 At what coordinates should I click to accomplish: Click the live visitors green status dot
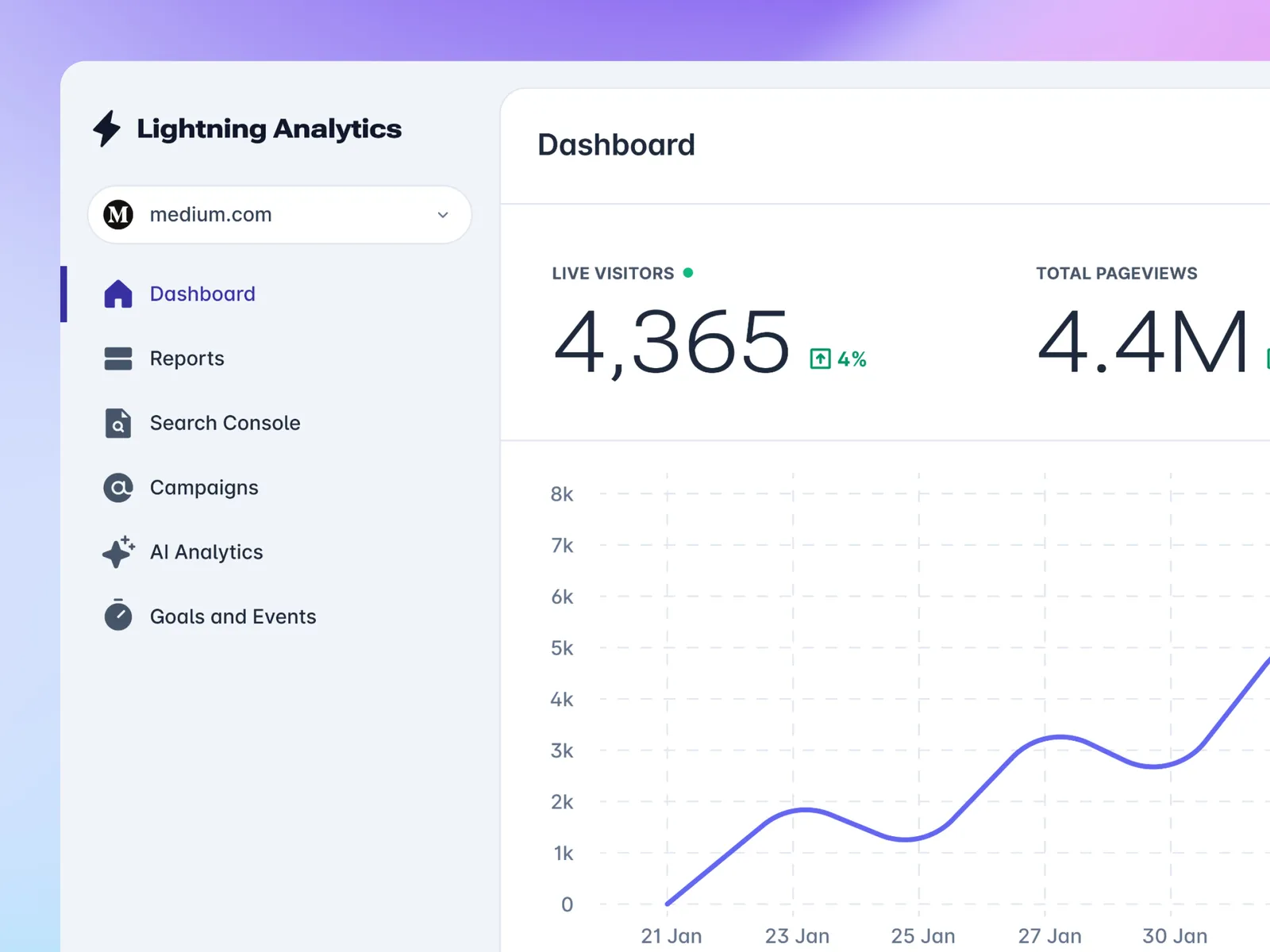[x=688, y=273]
